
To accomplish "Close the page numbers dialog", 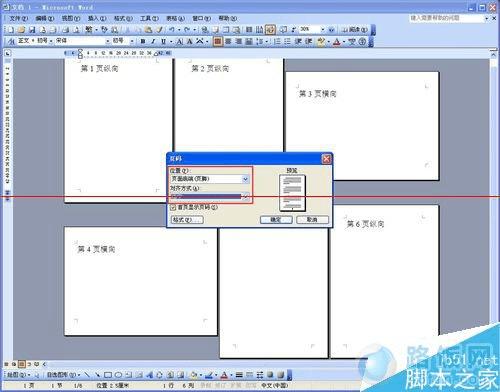I will click(326, 159).
